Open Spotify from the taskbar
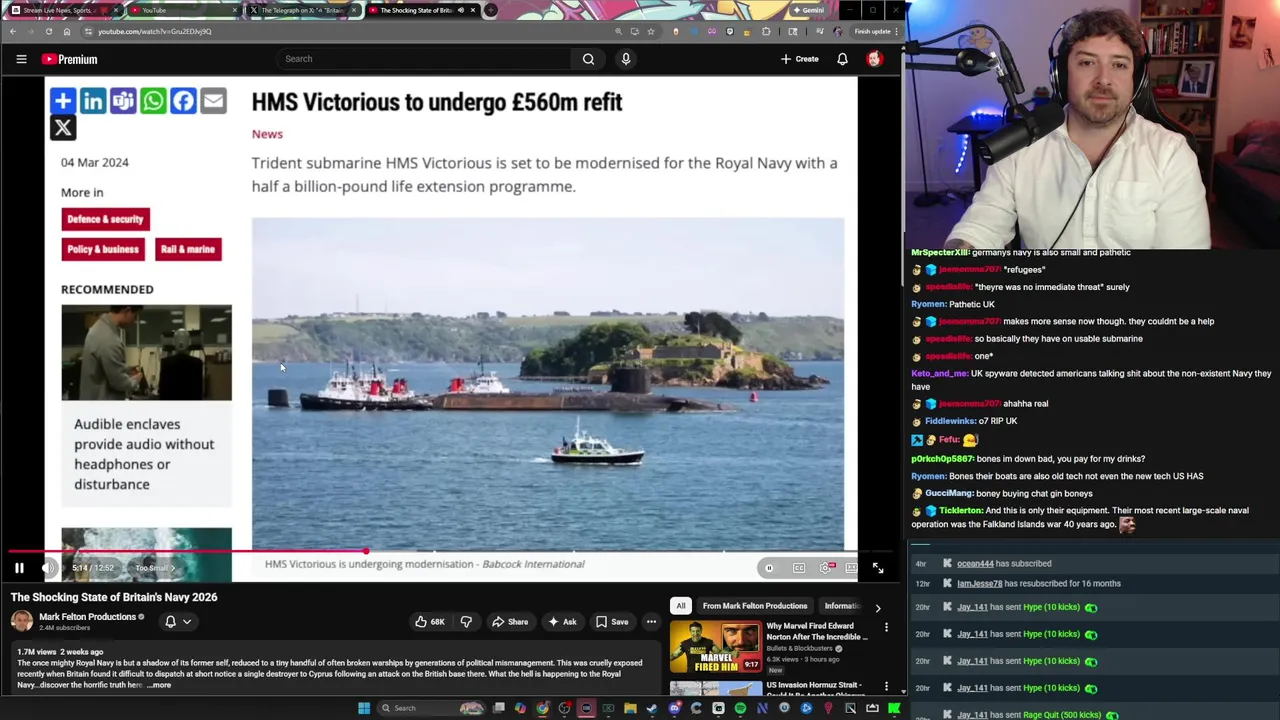This screenshot has height=720, width=1280. pos(740,708)
